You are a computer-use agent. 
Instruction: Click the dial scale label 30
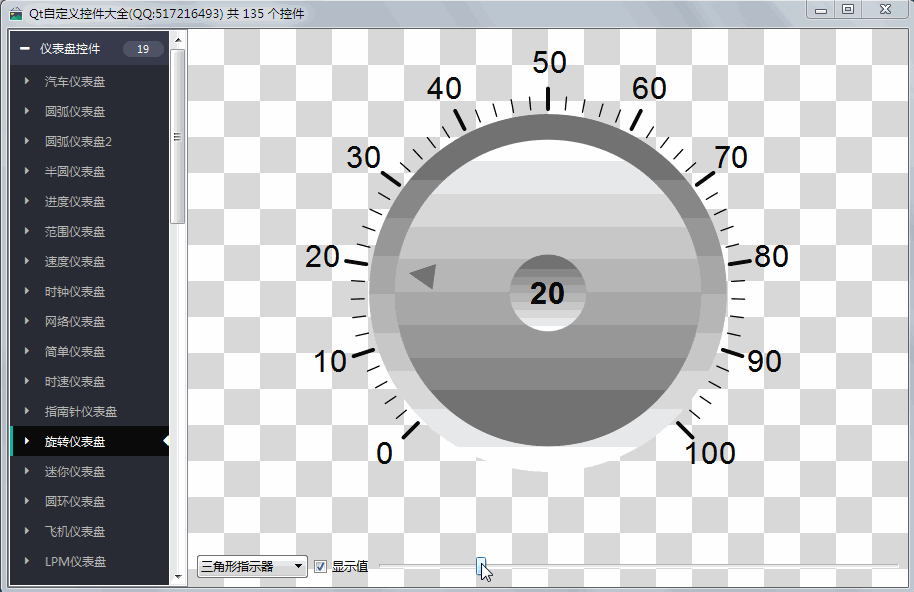363,157
